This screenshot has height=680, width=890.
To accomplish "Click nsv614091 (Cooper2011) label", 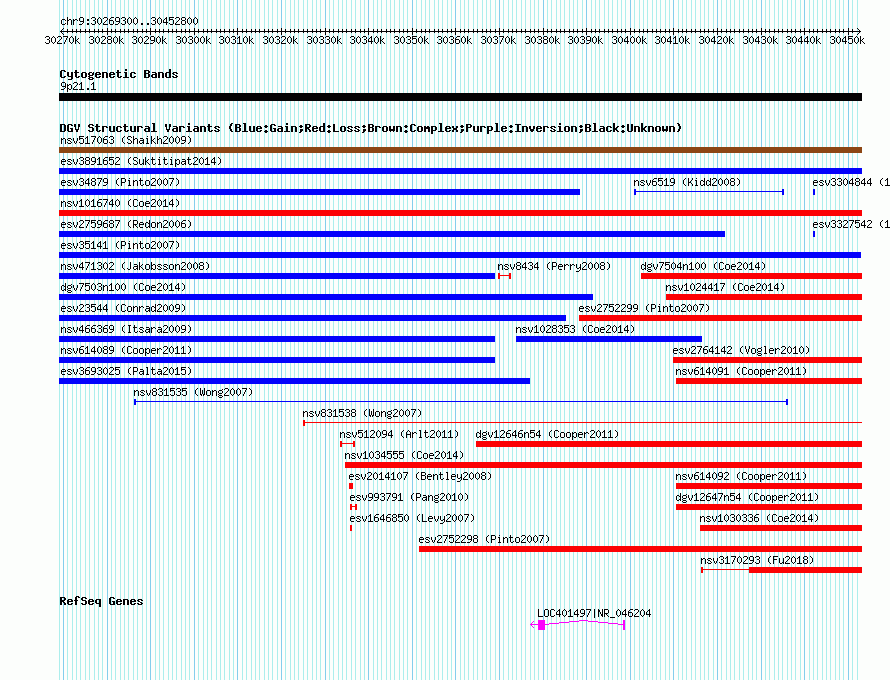I will [741, 371].
